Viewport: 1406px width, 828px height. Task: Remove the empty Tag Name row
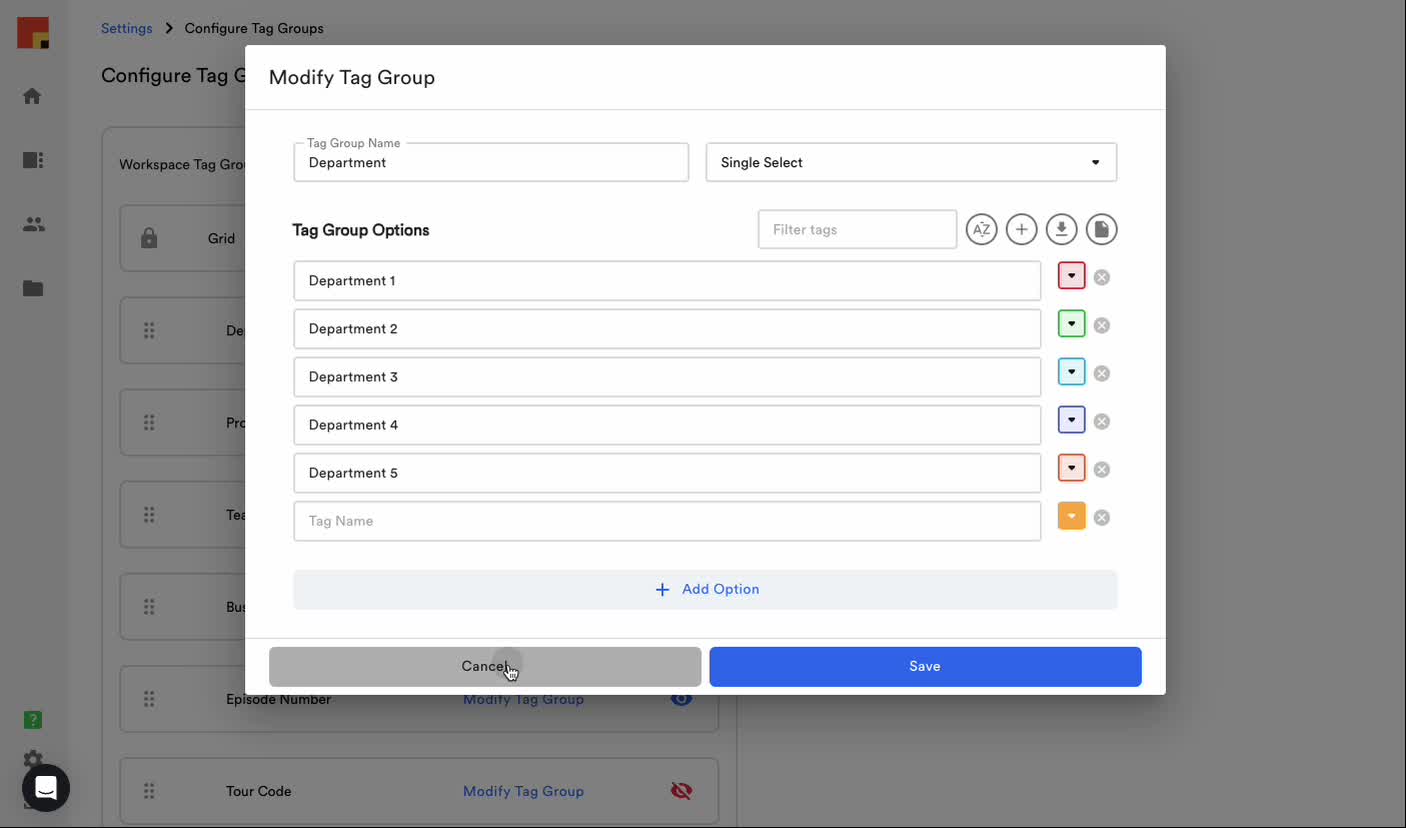click(1101, 518)
